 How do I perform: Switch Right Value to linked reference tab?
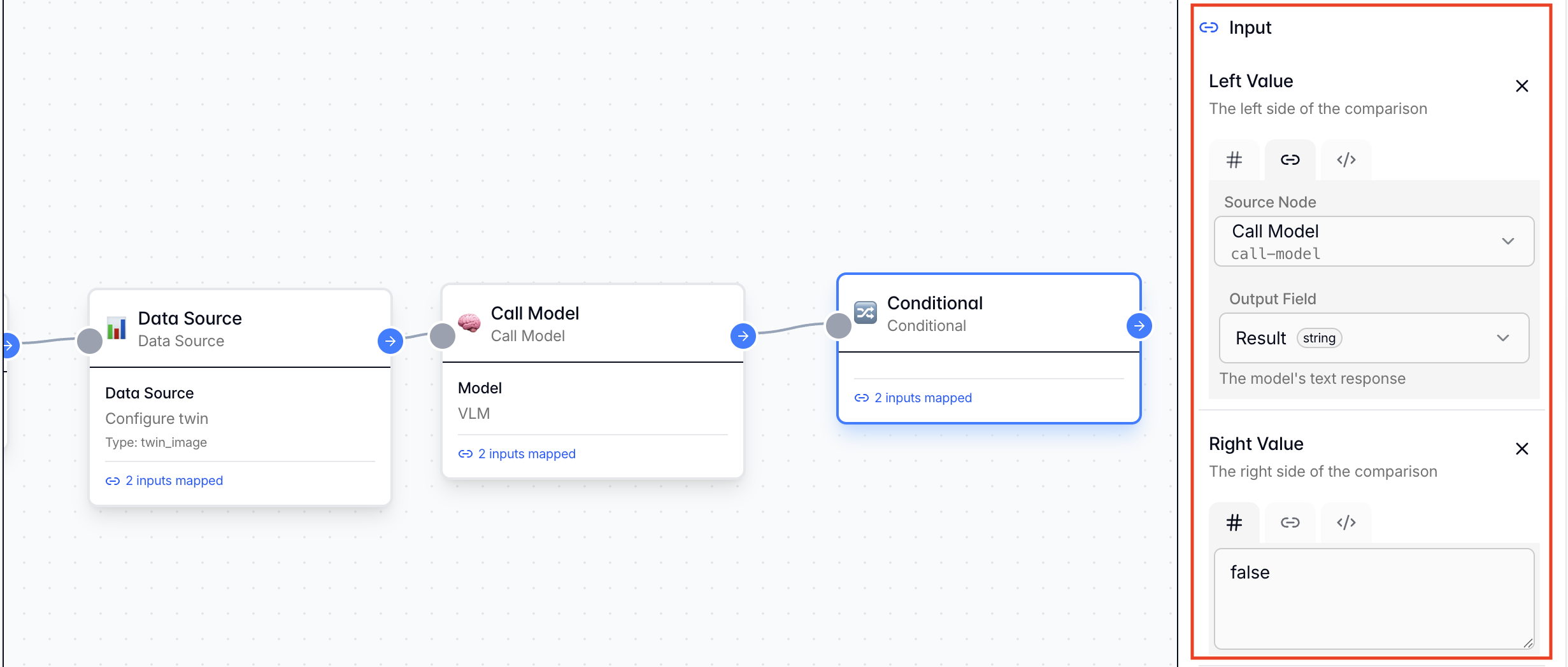(x=1290, y=523)
